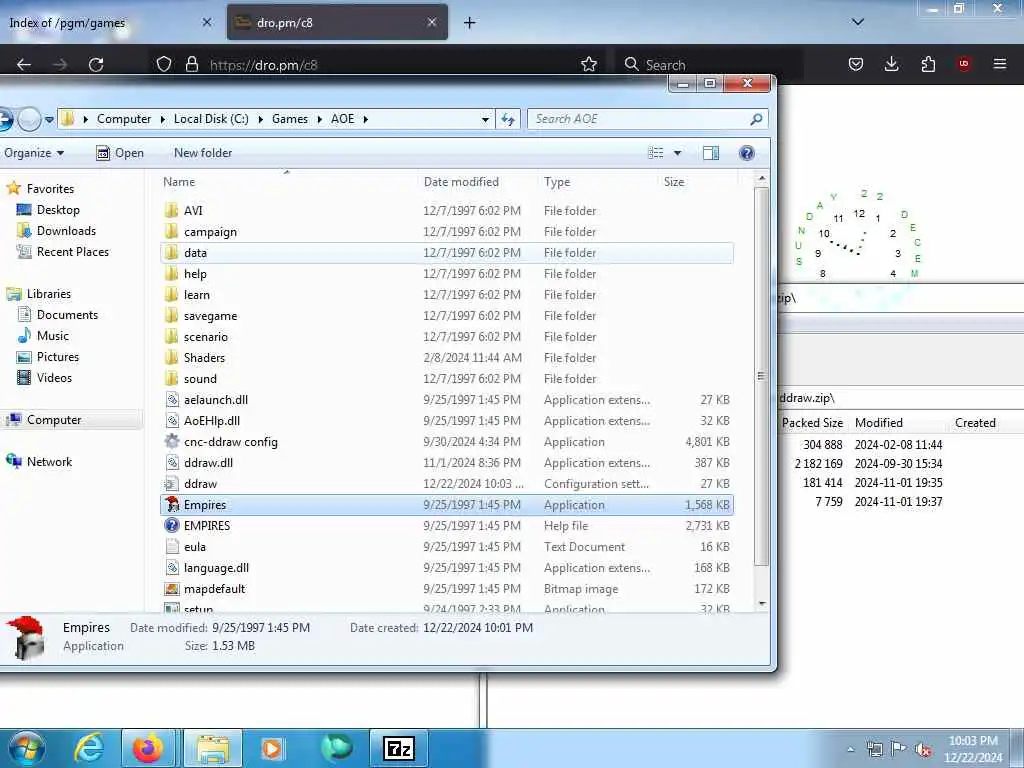Sort by Packed Size column in 7-Zip
The height and width of the screenshot is (768, 1024).
(812, 423)
